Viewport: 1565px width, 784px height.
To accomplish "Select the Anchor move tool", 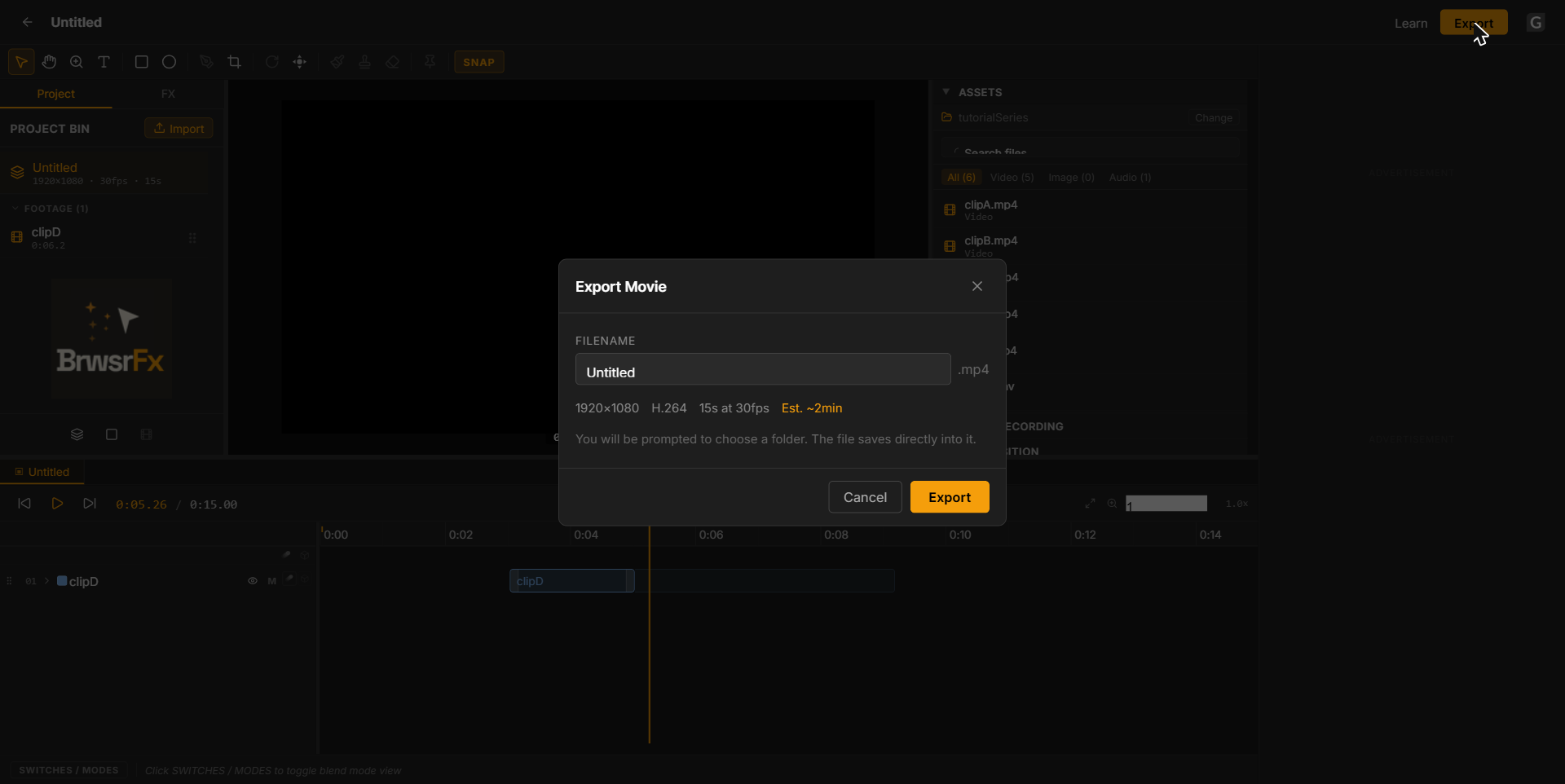I will click(x=300, y=62).
